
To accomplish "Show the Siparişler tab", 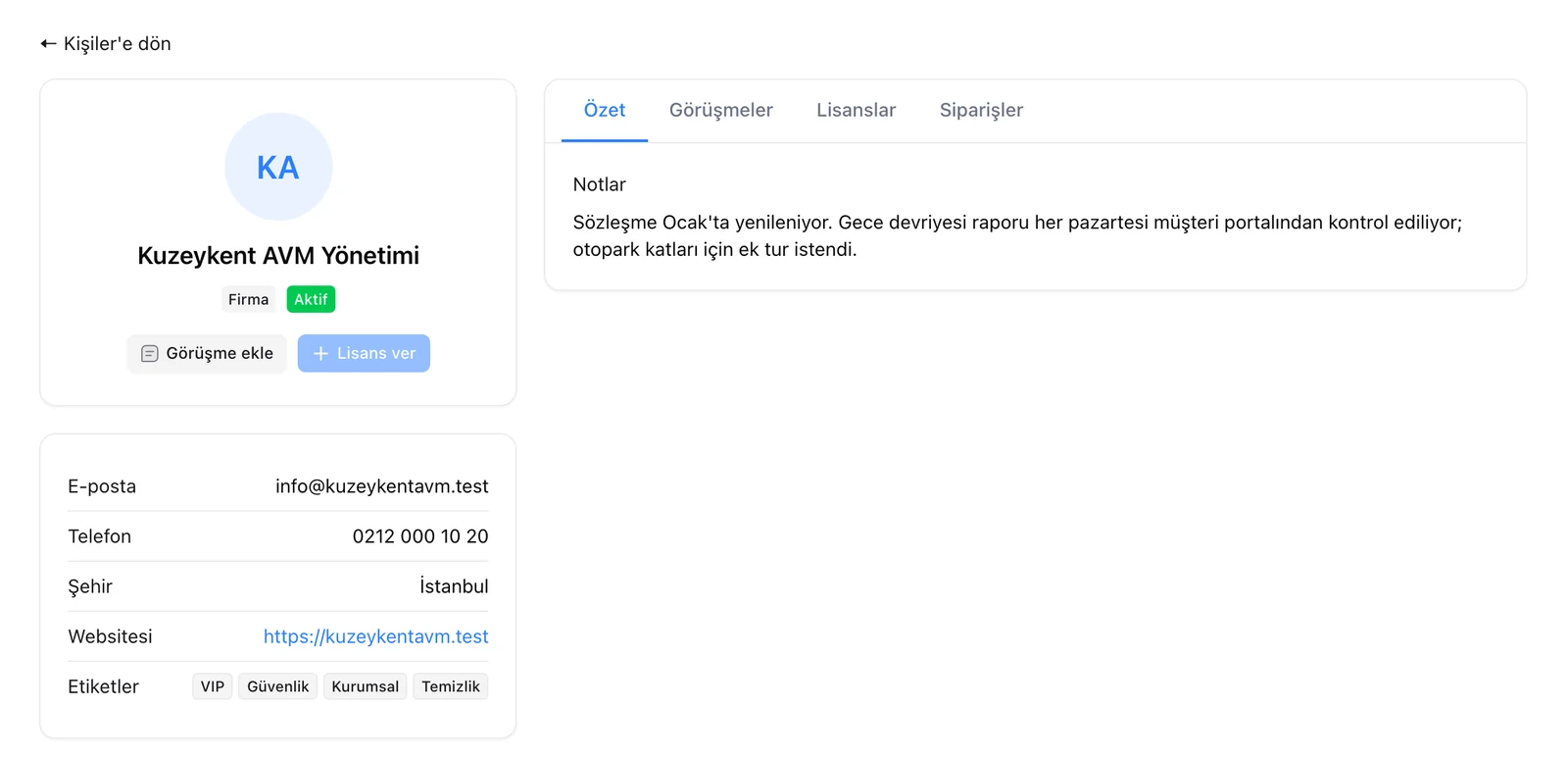I will click(981, 110).
